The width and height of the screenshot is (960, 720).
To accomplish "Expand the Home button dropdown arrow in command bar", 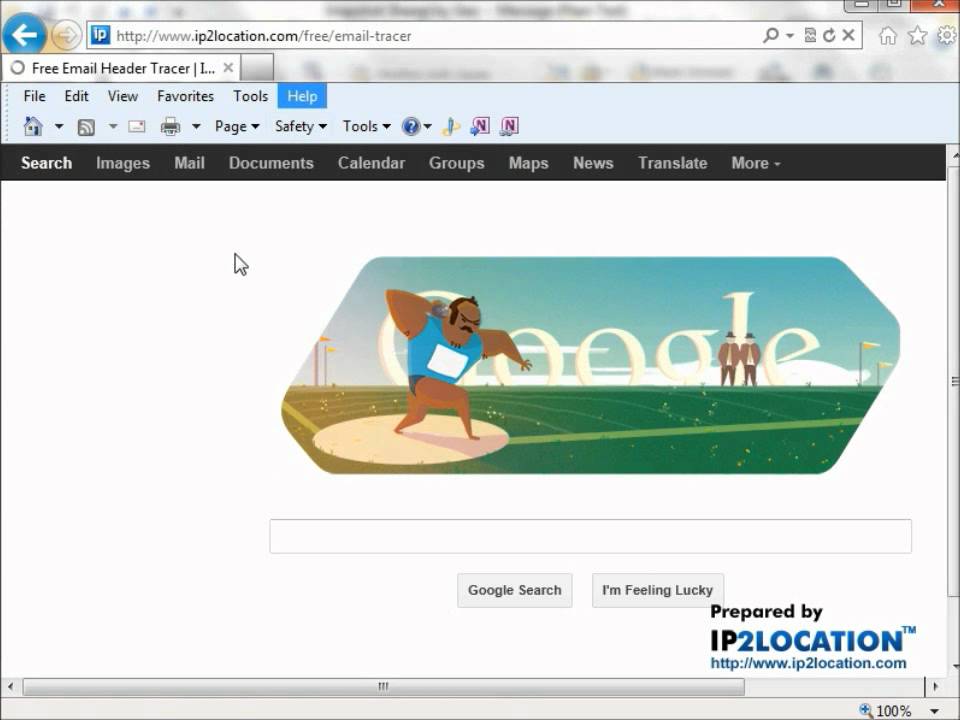I will [x=59, y=127].
